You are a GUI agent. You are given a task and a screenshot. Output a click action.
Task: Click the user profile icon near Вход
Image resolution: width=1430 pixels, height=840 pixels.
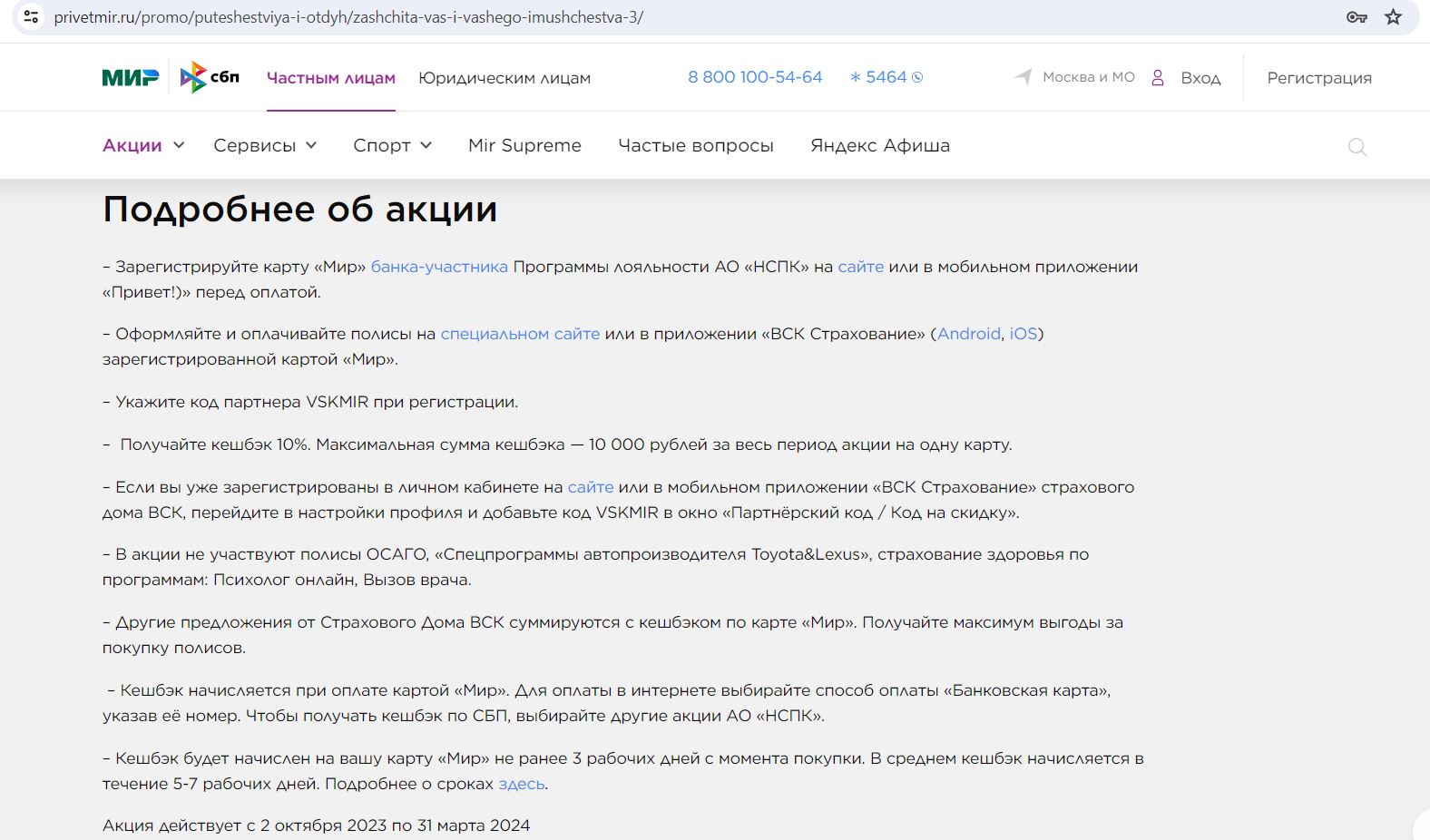pyautogui.click(x=1158, y=78)
